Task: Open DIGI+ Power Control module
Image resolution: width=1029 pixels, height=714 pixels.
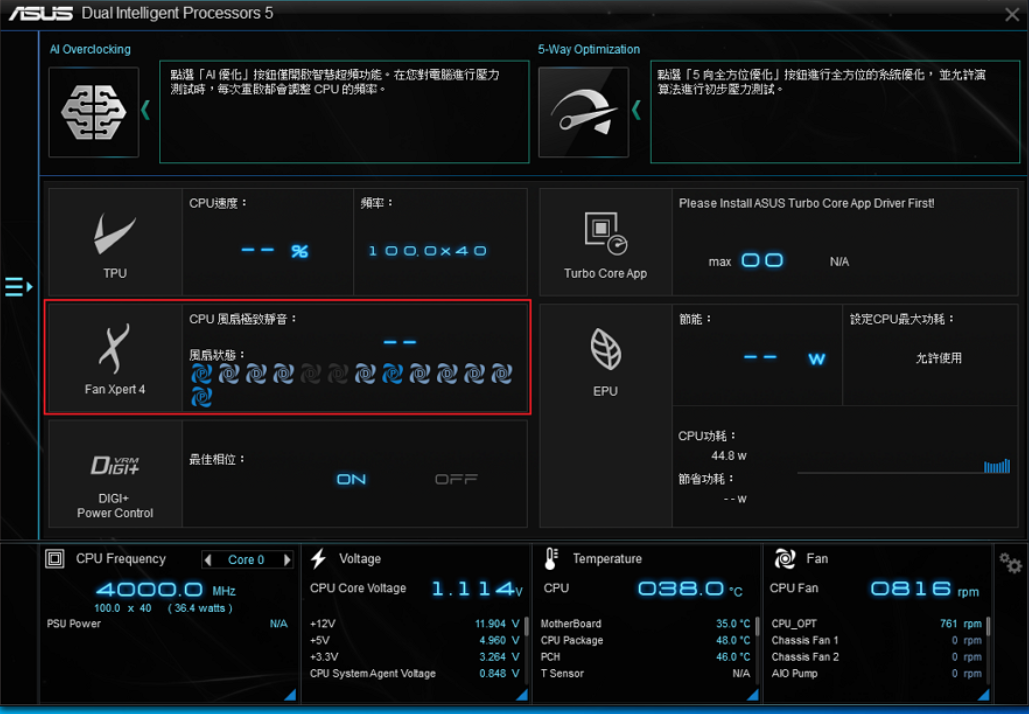Action: click(x=115, y=473)
